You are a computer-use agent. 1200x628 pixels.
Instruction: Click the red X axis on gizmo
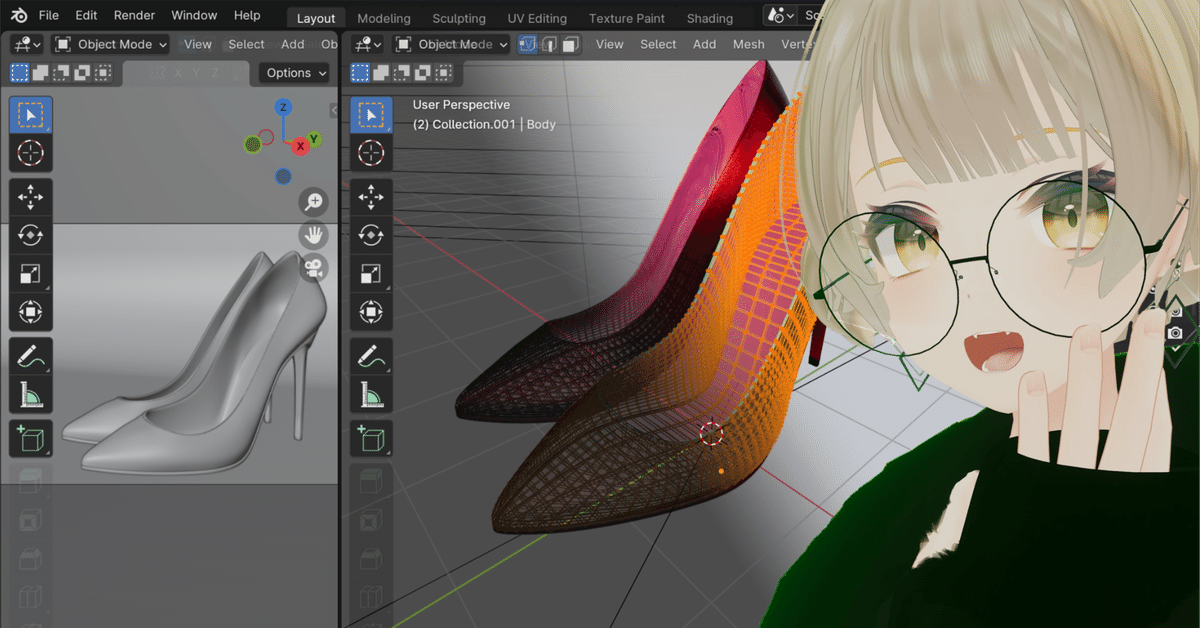tap(300, 147)
